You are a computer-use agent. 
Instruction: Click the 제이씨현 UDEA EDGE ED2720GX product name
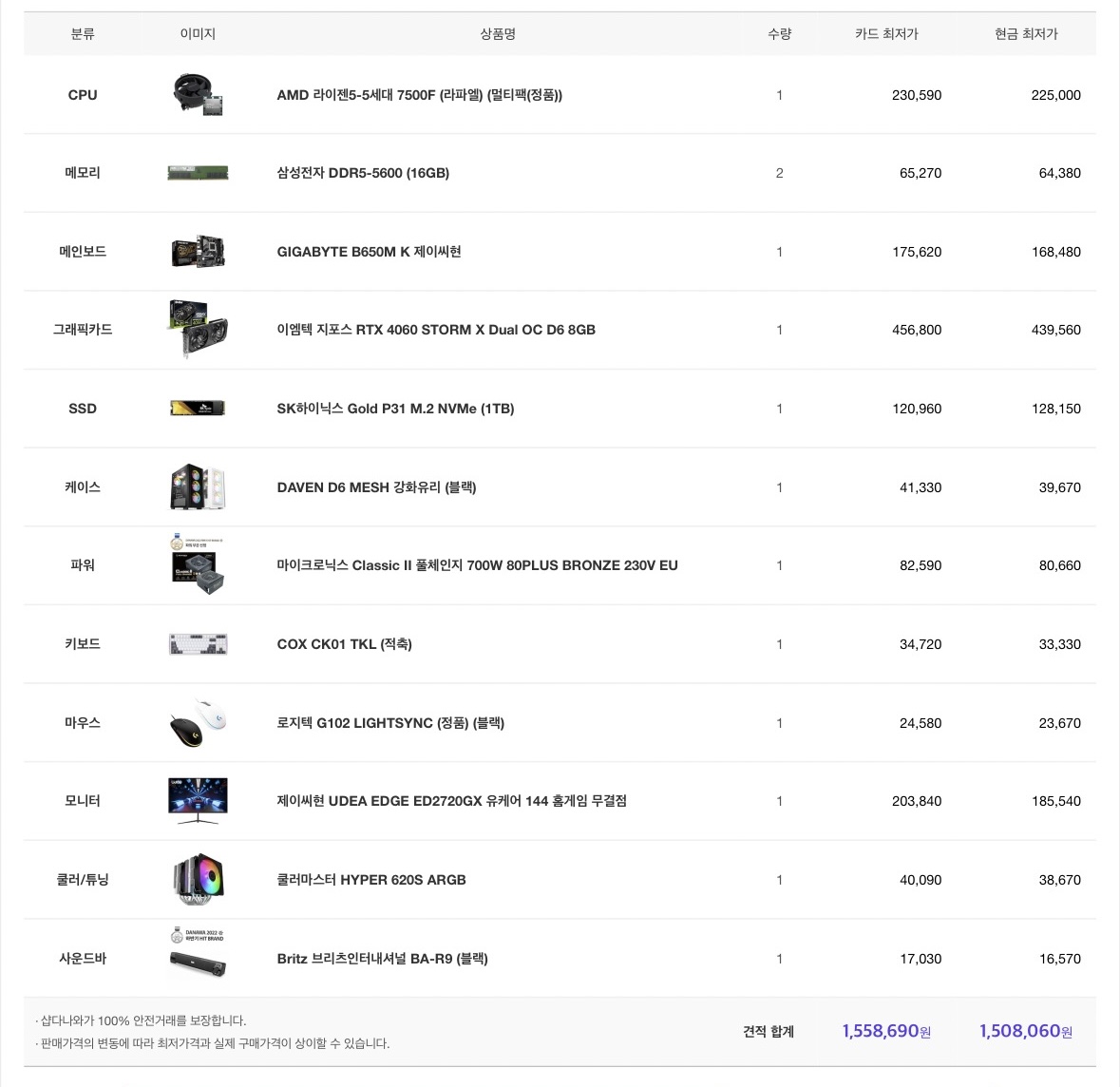click(x=451, y=800)
